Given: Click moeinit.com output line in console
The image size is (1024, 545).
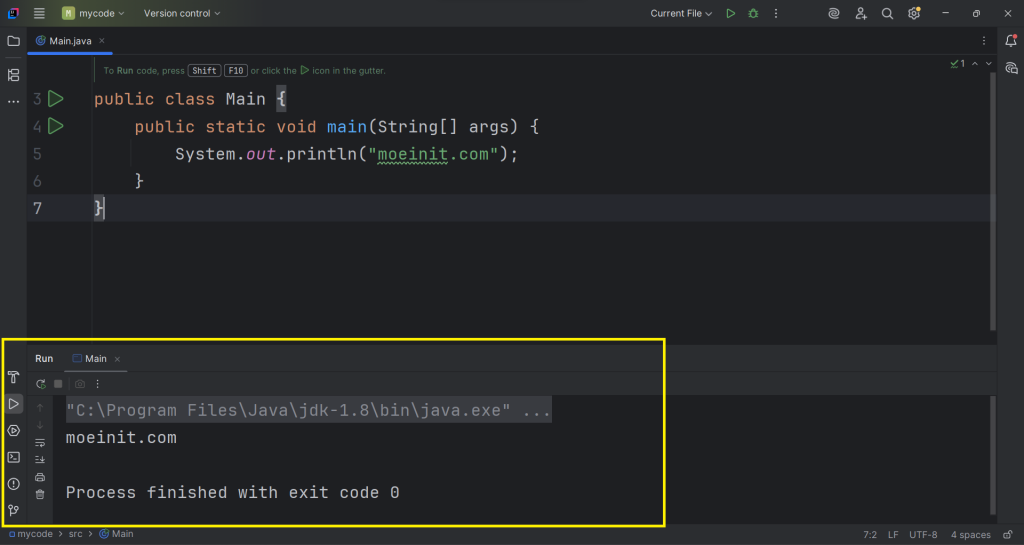Looking at the screenshot, I should (x=121, y=437).
